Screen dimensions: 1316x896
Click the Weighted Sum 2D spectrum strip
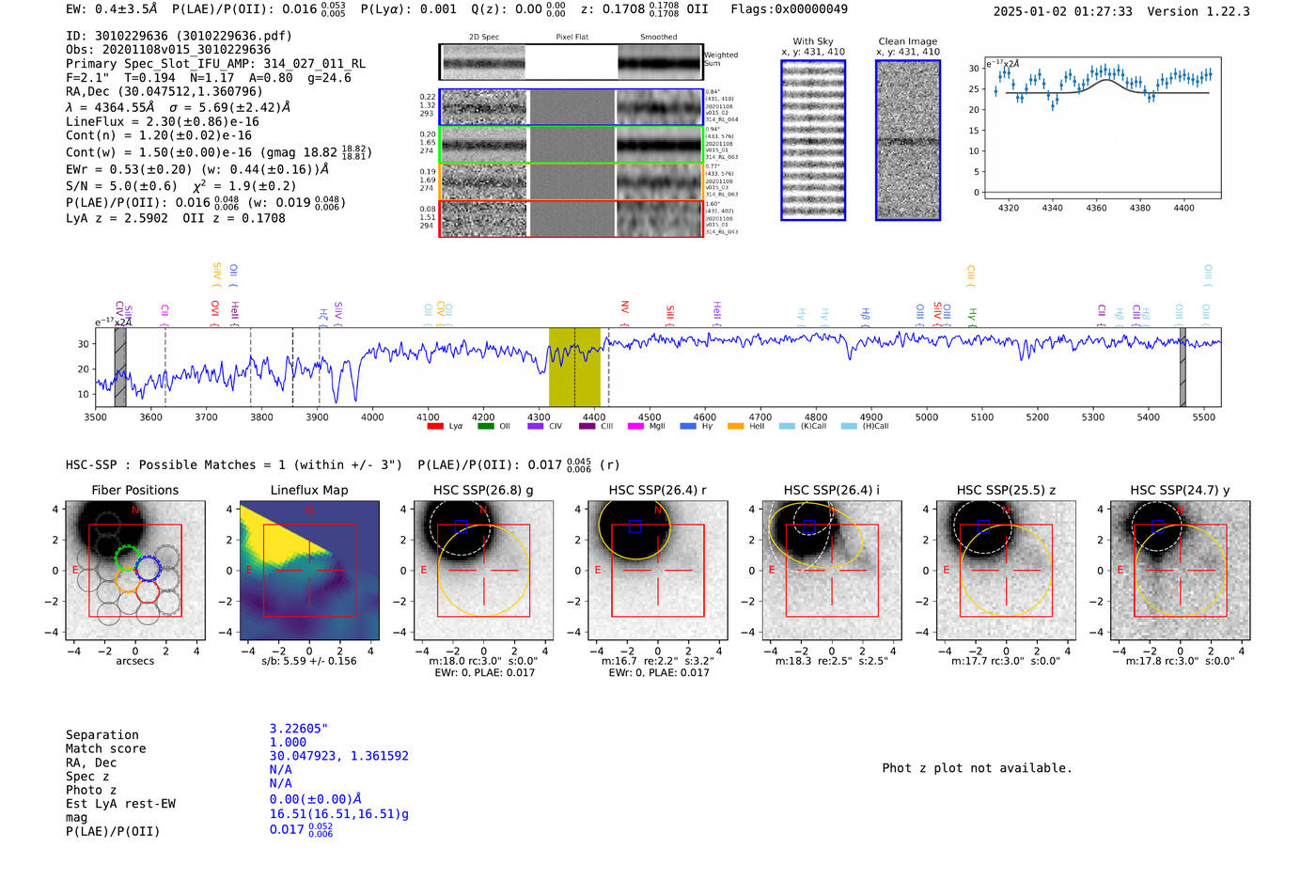pos(571,62)
